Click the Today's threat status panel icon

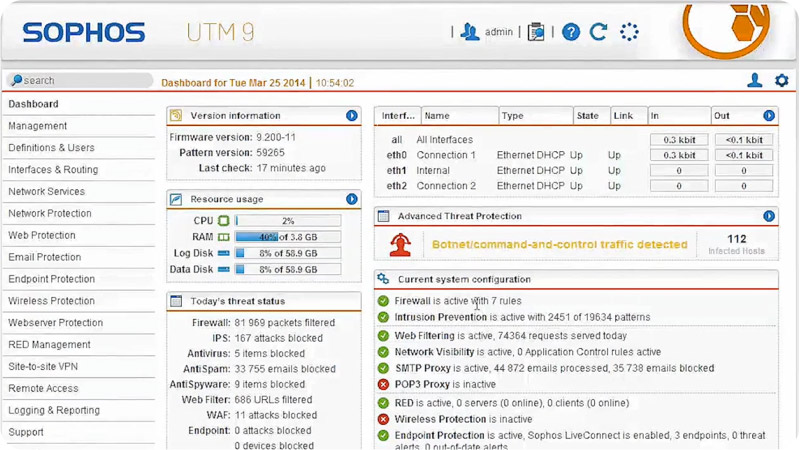pos(176,301)
